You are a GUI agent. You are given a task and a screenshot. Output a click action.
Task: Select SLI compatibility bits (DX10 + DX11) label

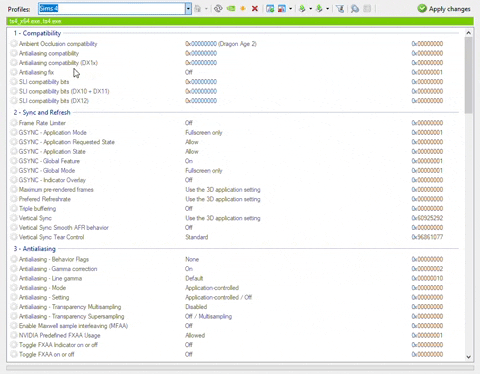tap(64, 91)
